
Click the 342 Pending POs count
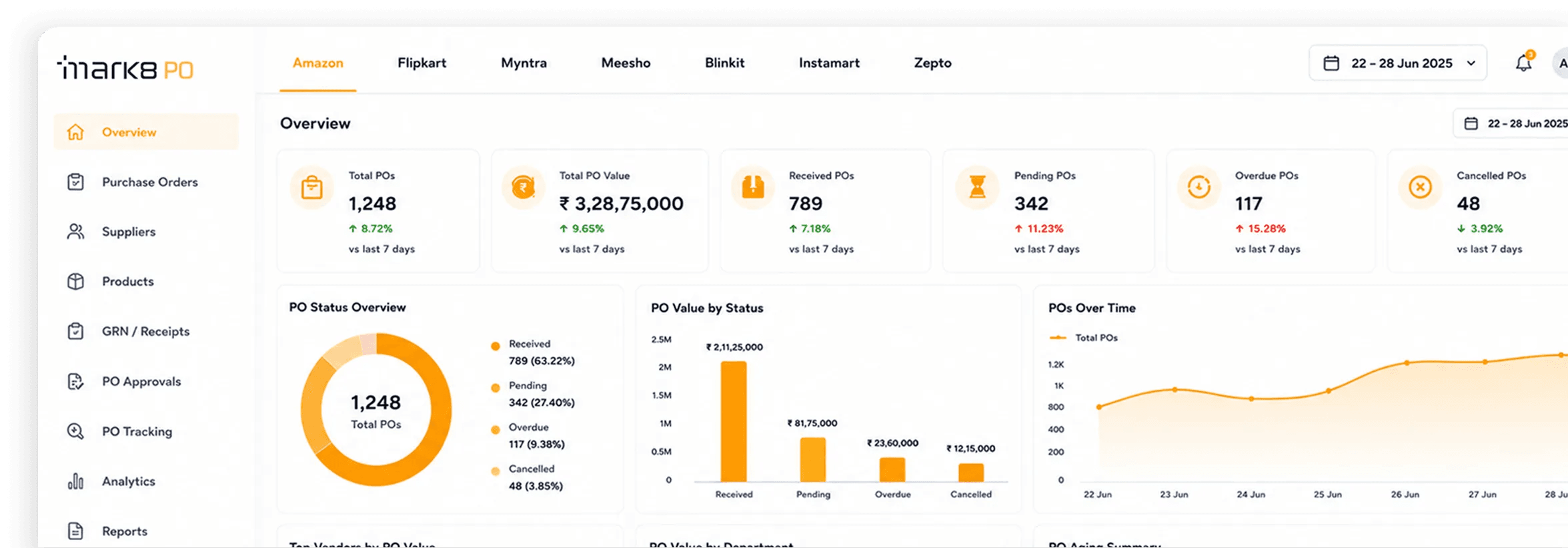(1031, 204)
